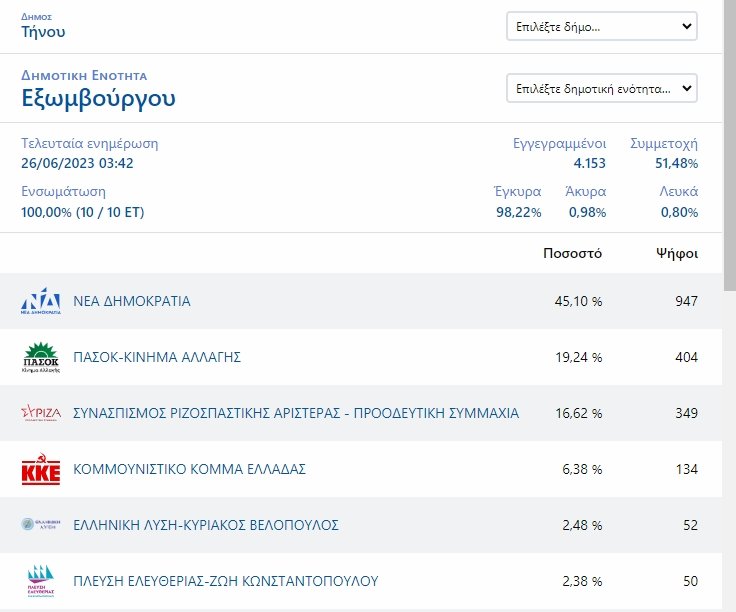
Task: Open the 'Επιλέξτε δήμο...' dropdown
Action: [601, 27]
